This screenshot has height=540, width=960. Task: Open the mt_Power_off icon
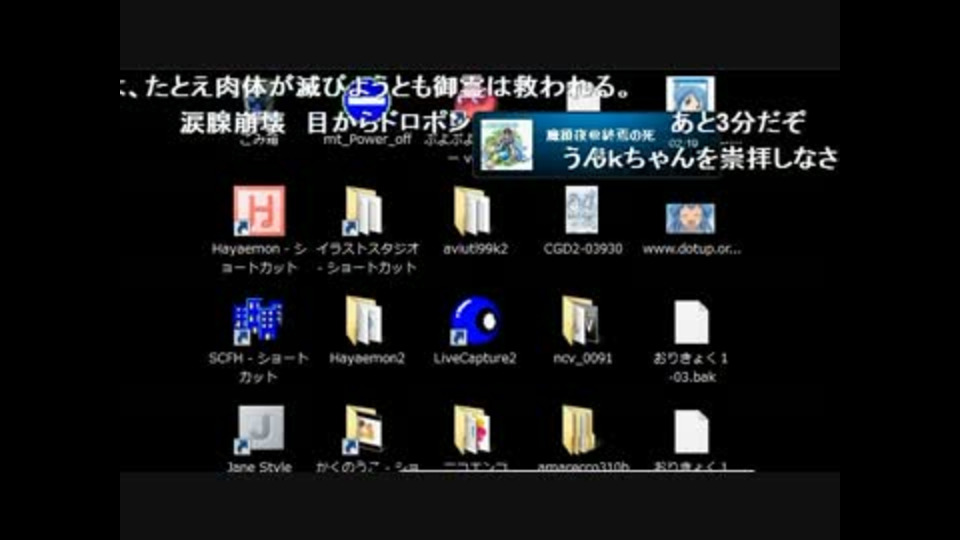[x=366, y=103]
